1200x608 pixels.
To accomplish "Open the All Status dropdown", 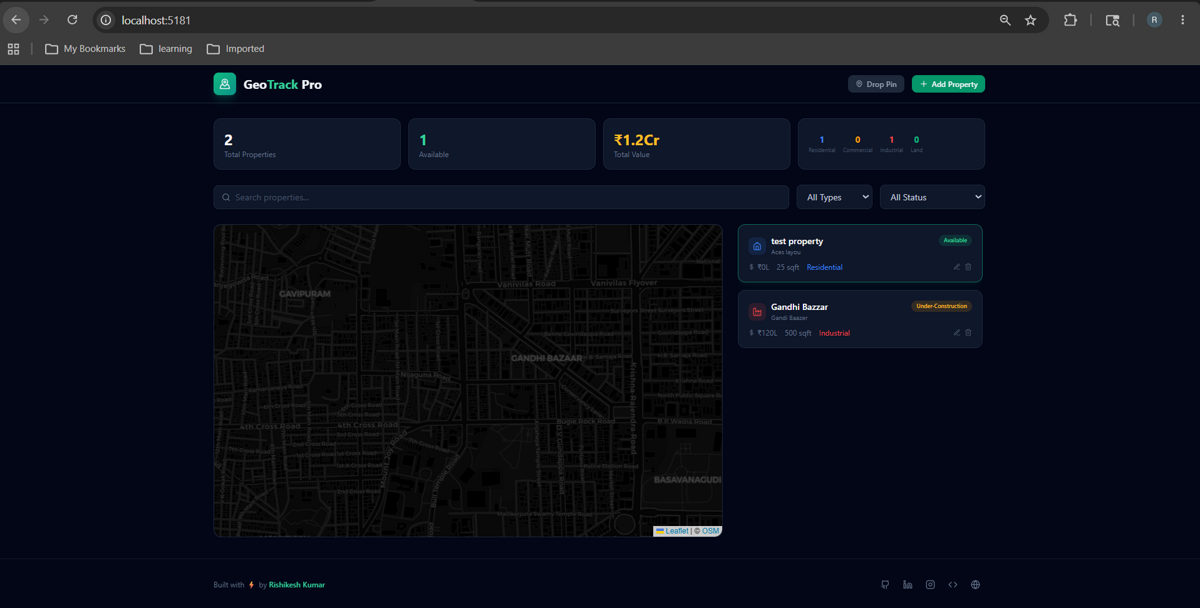I will 932,197.
